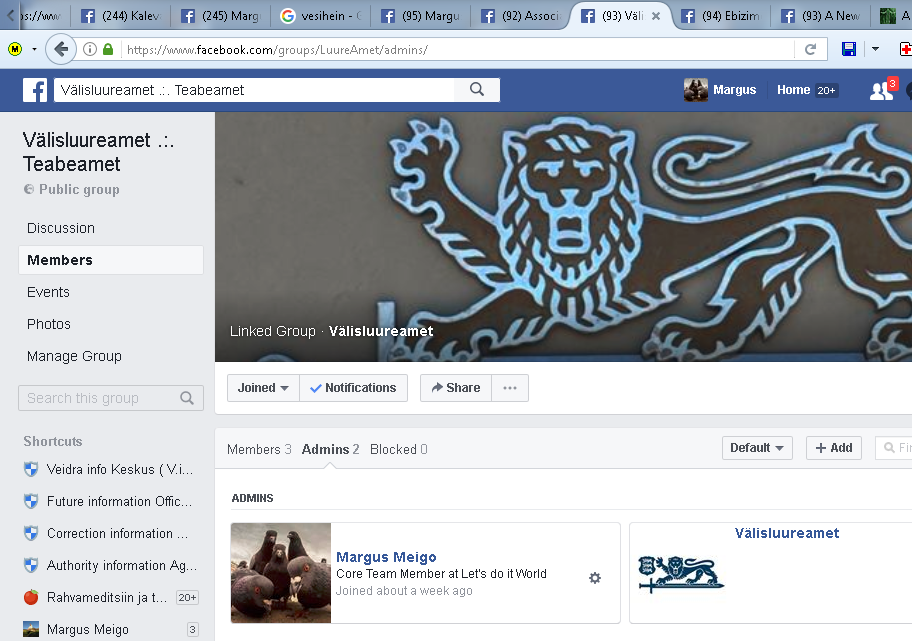Click the Välisluureamet .:. Teabeamet group title
The image size is (912, 641).
(x=98, y=152)
